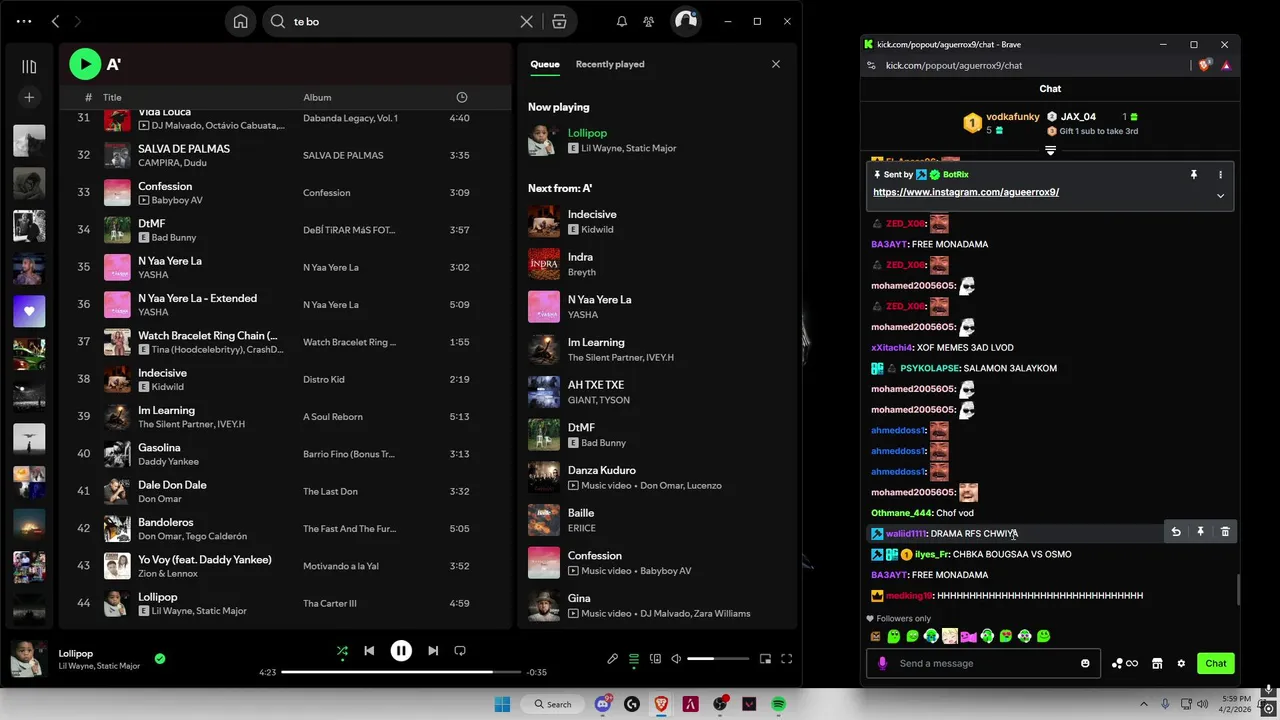The height and width of the screenshot is (720, 1280).
Task: Pin waliid1111's chat message
Action: [1200, 532]
